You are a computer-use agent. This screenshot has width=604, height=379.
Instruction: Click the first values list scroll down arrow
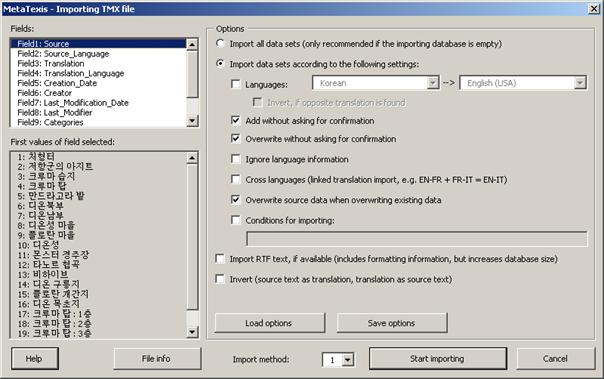click(x=192, y=332)
